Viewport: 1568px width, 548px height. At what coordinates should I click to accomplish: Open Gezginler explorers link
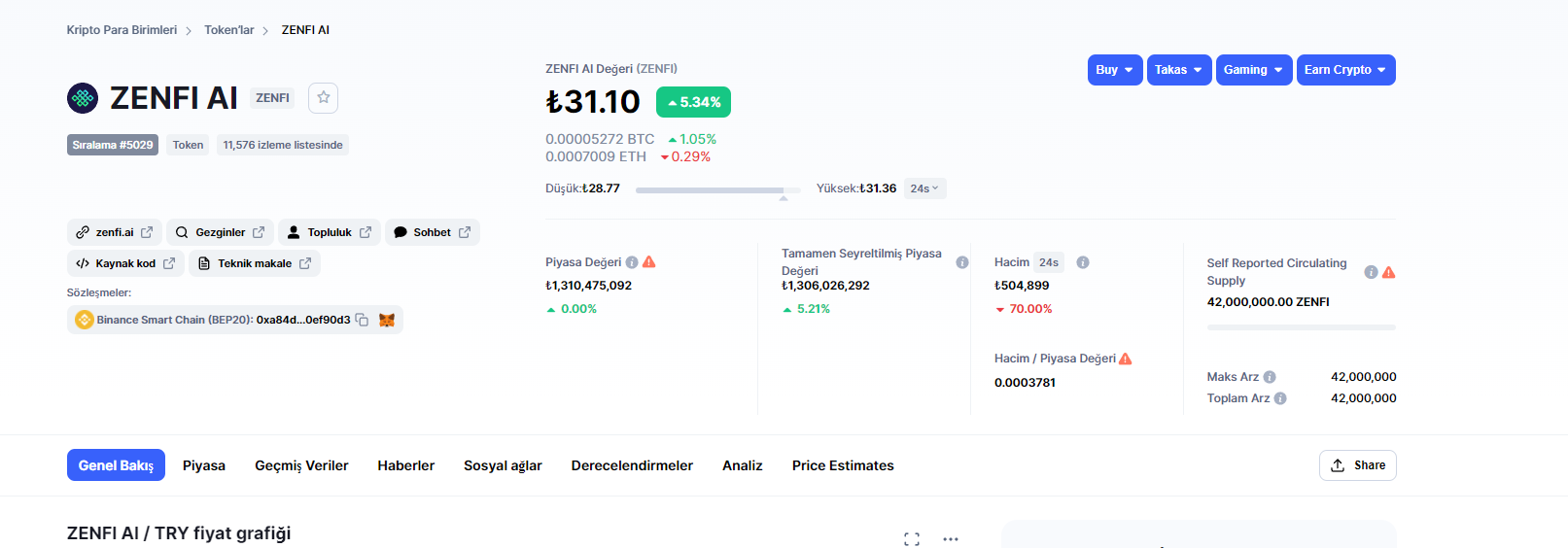point(220,232)
